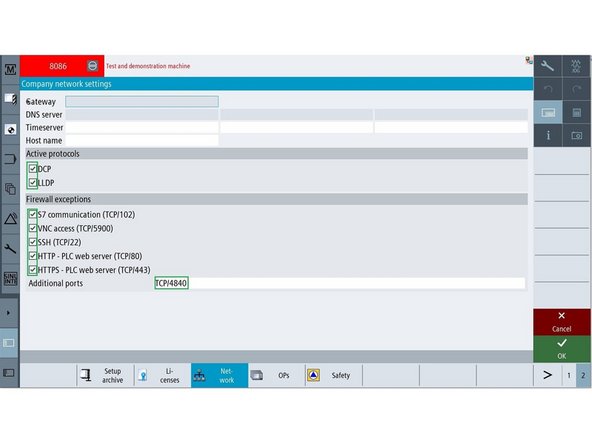Click the highlighted screen icon at the sidebar bottom
Screen dimensions: 592x444
click(x=9, y=343)
